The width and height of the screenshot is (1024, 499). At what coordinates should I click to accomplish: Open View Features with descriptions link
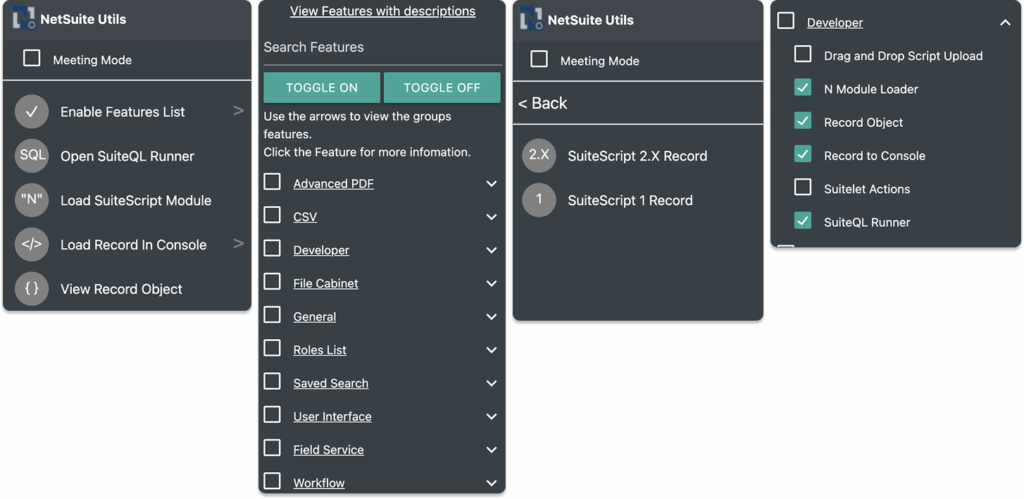pos(383,11)
